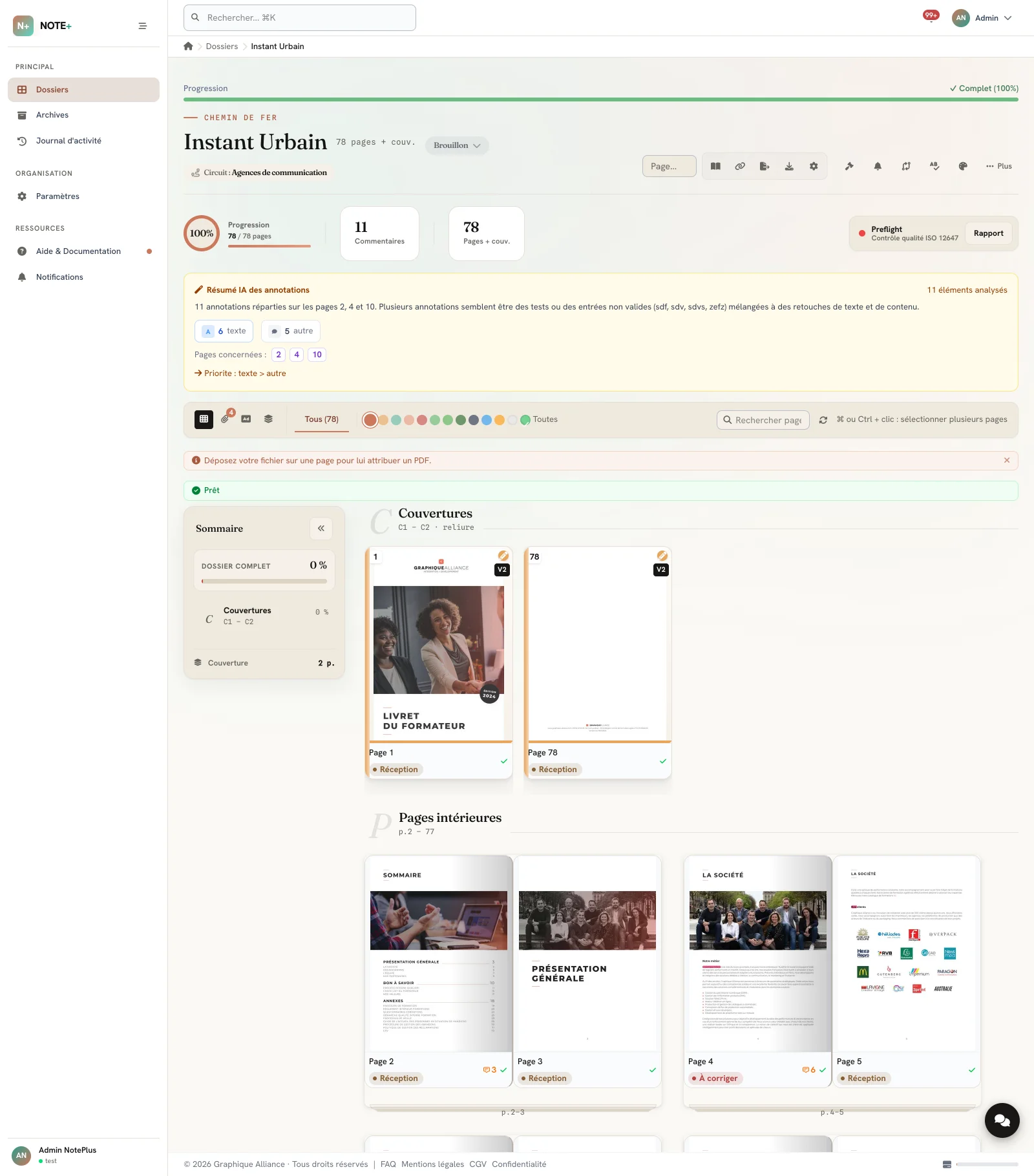Dismiss the PDF drop hint banner
The height and width of the screenshot is (1176, 1034).
[1007, 460]
